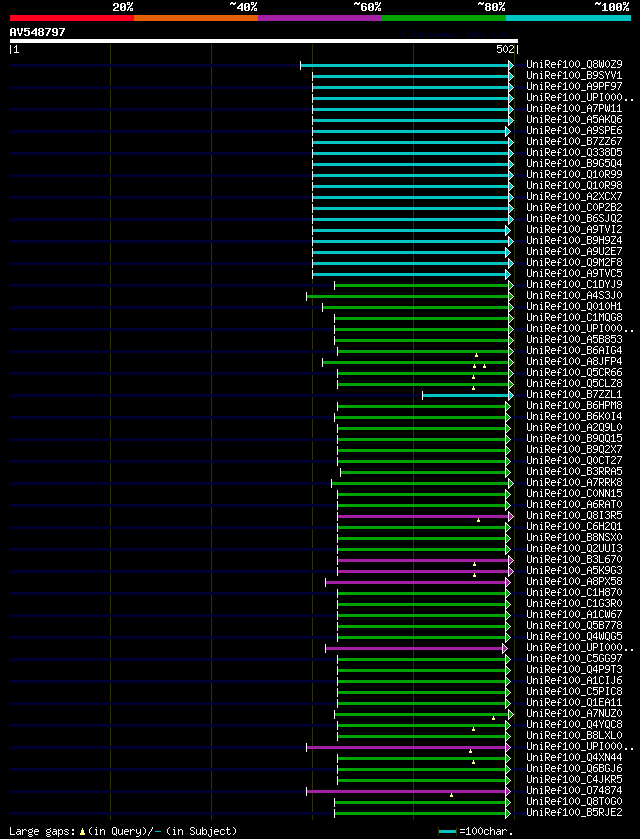The width and height of the screenshot is (640, 839).
Task: Click the green ~80% identity legend segment
Action: click(x=444, y=18)
